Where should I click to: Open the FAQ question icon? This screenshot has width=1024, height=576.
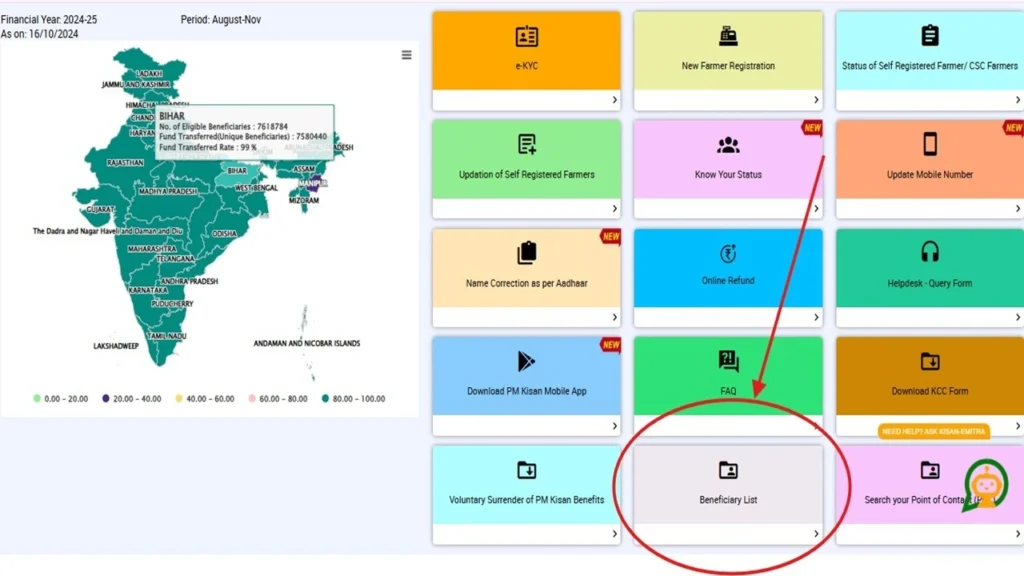pyautogui.click(x=728, y=361)
